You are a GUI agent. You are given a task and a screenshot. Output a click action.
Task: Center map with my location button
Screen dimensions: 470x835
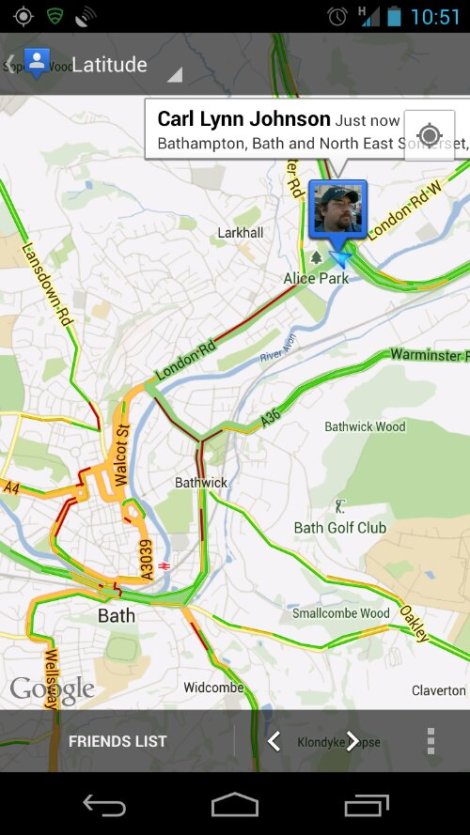(x=429, y=135)
